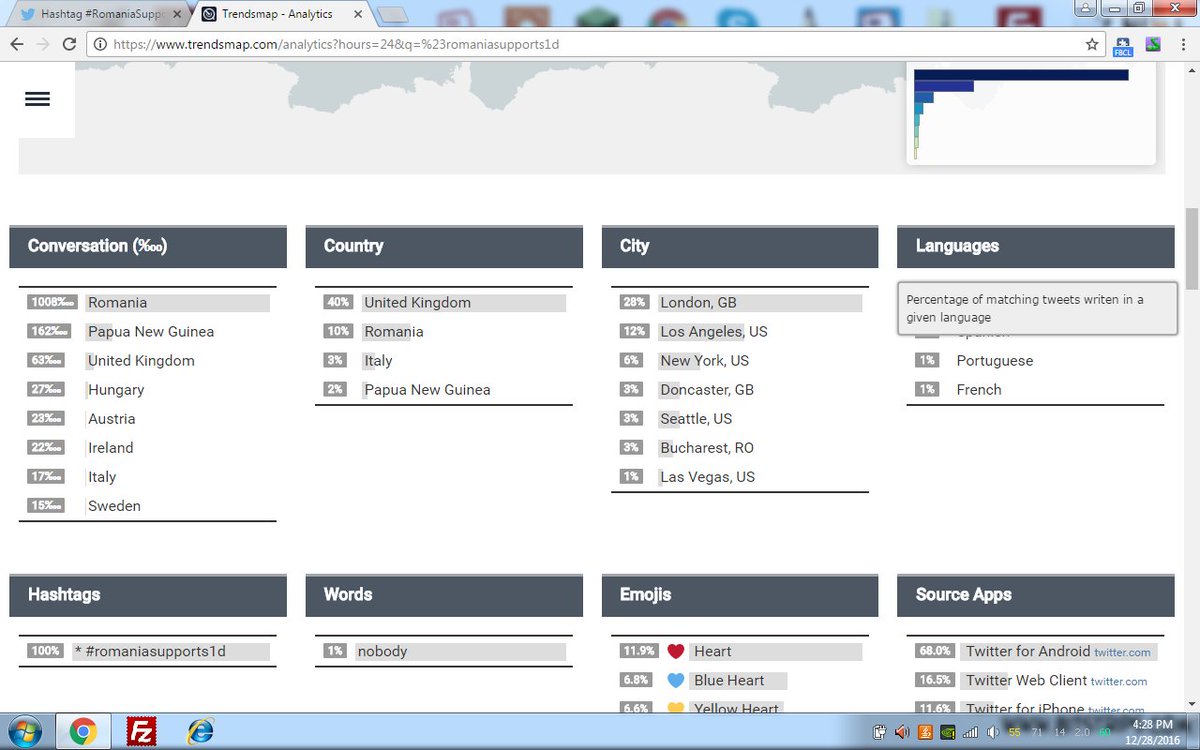Select London, GB in the City list
Viewport: 1200px width, 750px height.
click(698, 302)
